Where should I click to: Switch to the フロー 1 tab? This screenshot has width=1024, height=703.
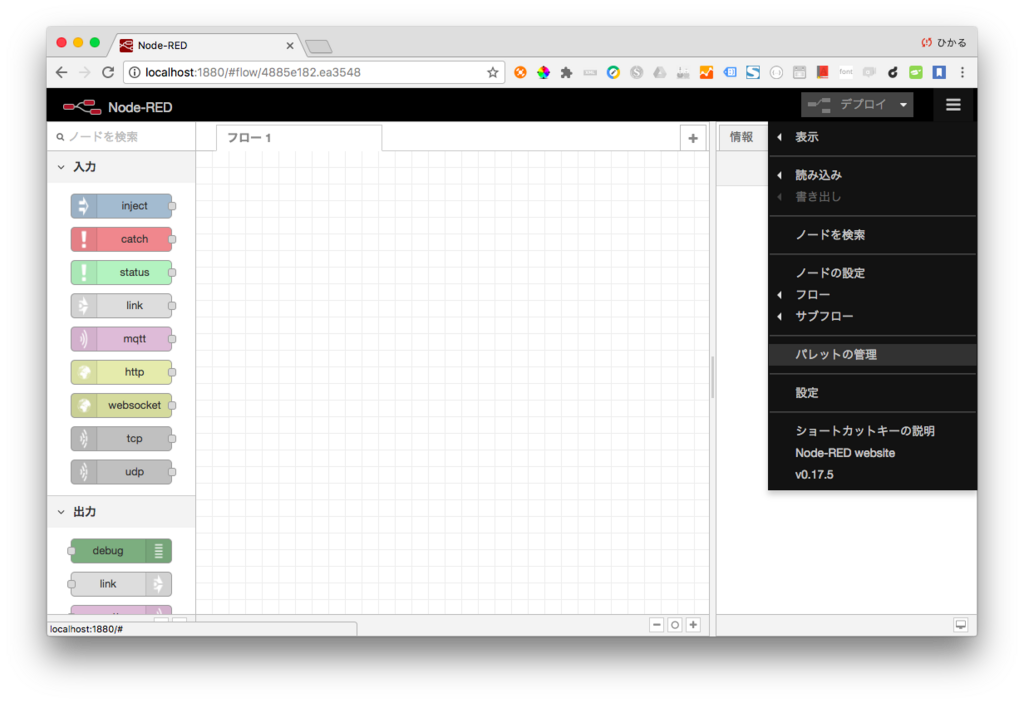(298, 138)
